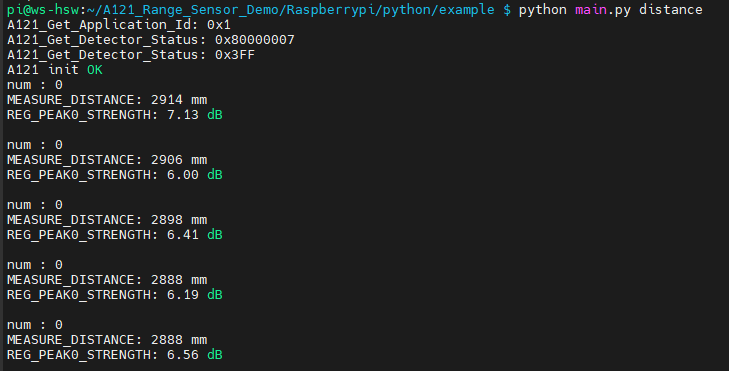729x371 pixels.
Task: Click the MEASURE_DISTANCE: 2898 mm line
Action: 107,220
